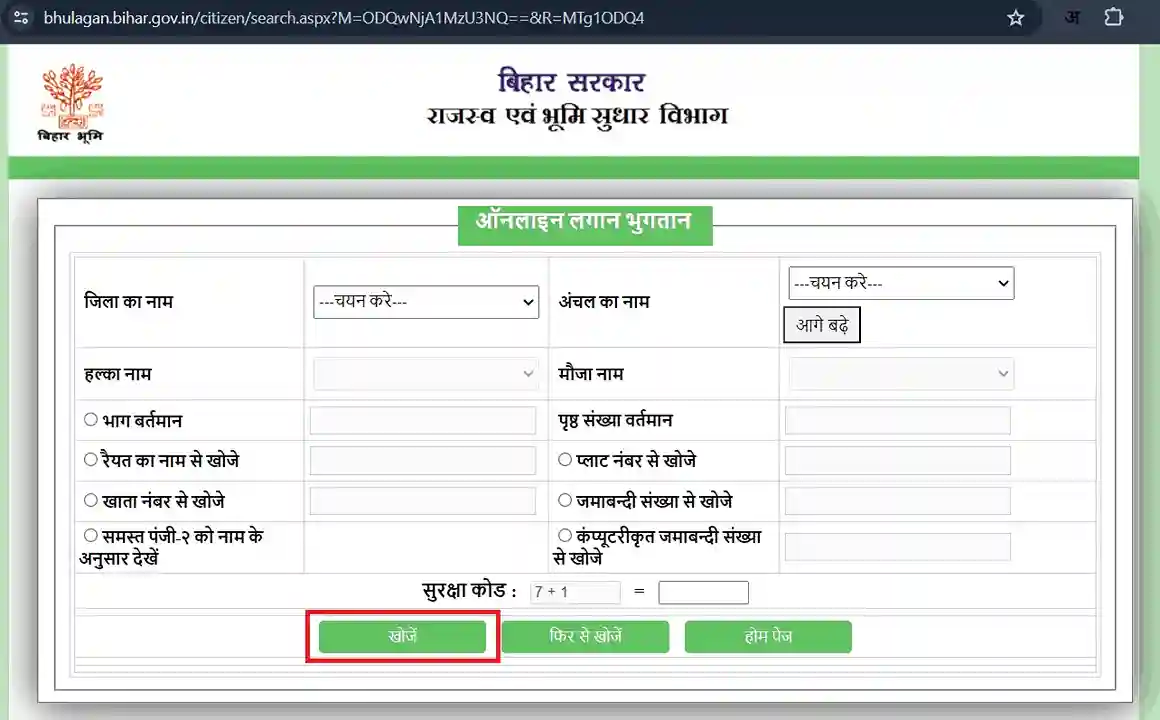Click the green खोजें button

click(402, 636)
